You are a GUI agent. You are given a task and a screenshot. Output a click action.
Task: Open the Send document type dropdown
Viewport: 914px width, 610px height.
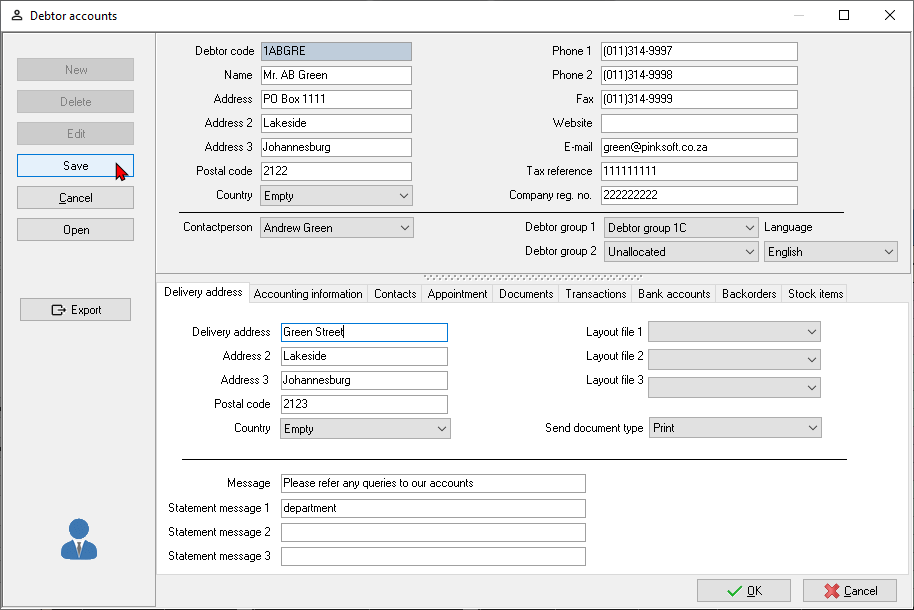(812, 428)
